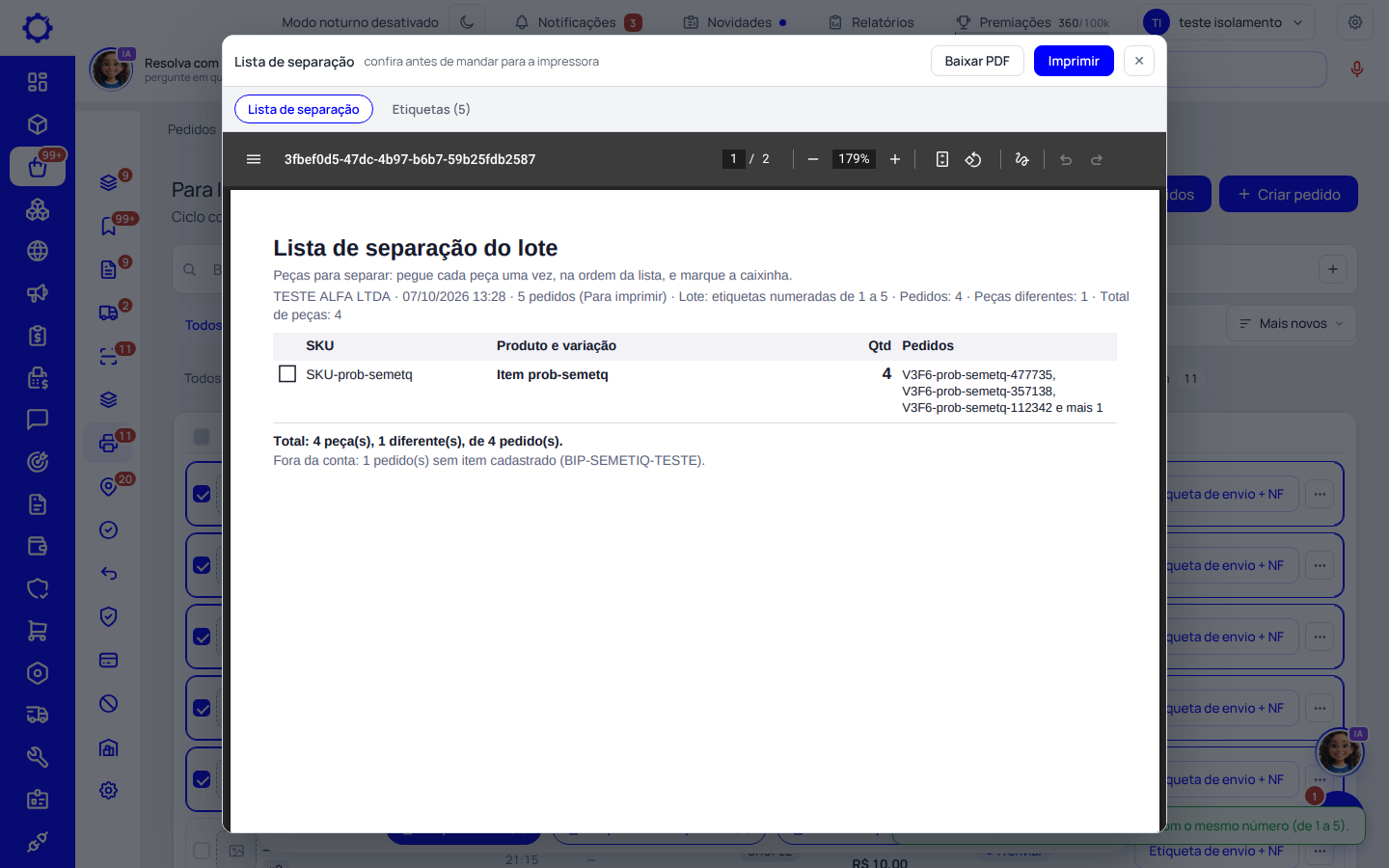Screen dimensions: 1389x868
Task: Select the bookmark icon with 99+ badge
Action: tap(109, 226)
